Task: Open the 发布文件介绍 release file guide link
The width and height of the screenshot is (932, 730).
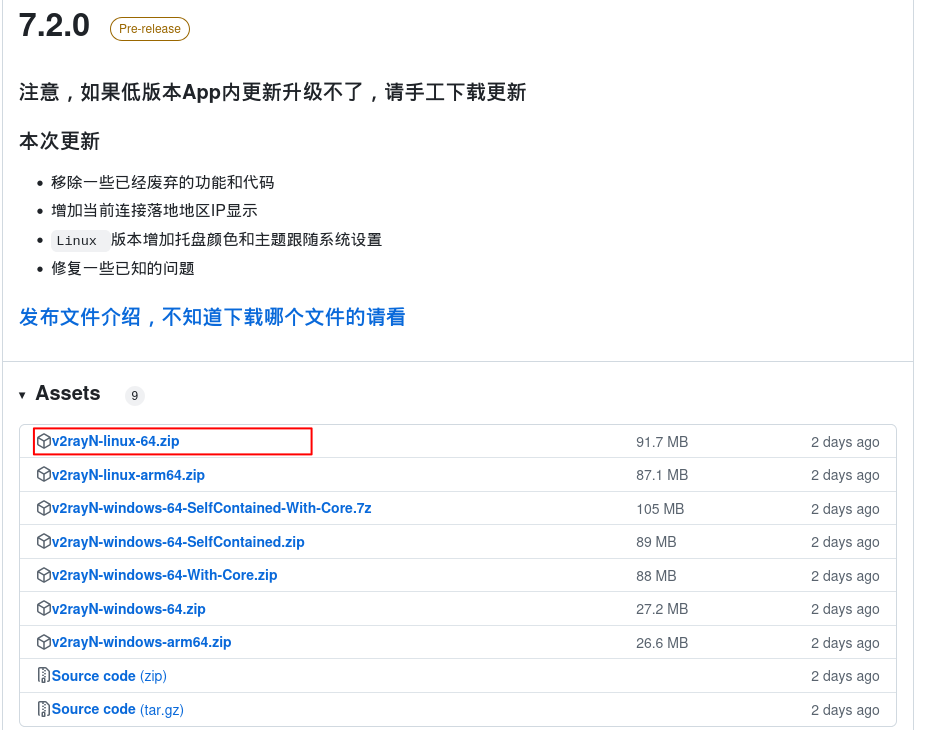Action: tap(212, 317)
